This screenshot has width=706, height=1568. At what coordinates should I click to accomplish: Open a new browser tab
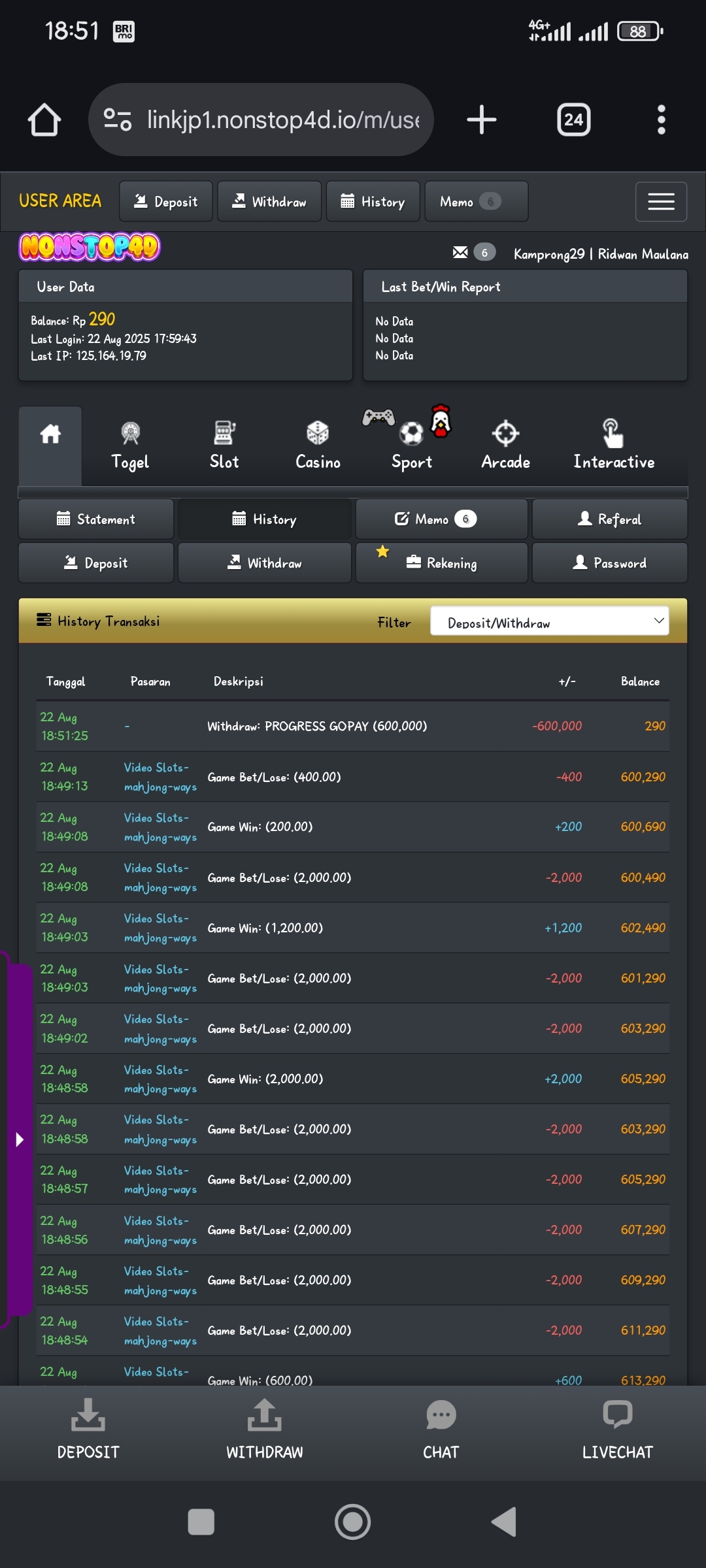[x=482, y=120]
